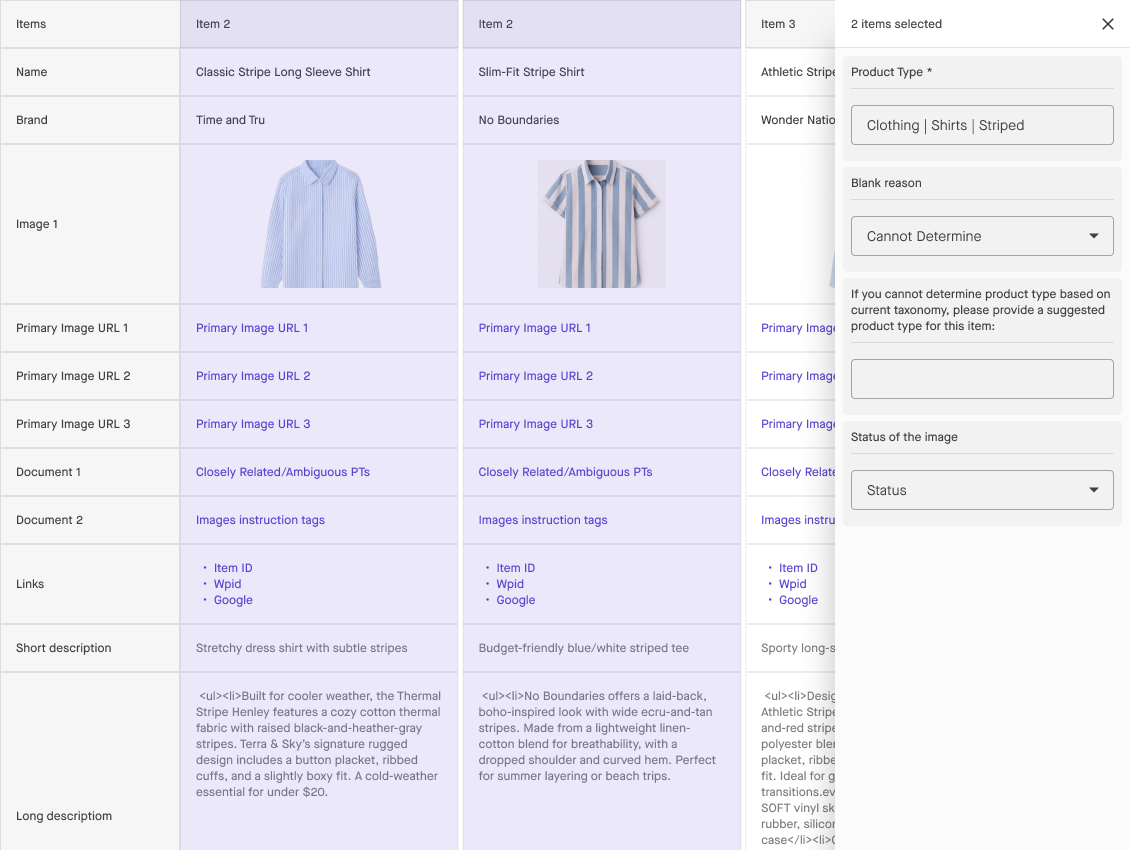Open the blue and white striped tee thumbnail
This screenshot has width=1130, height=850.
[x=602, y=224]
